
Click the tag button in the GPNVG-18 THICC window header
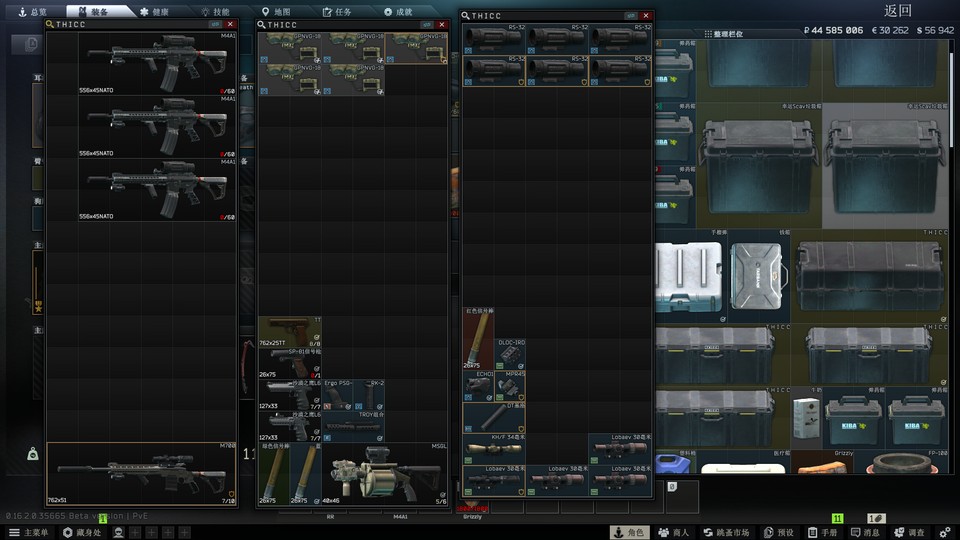[427, 25]
